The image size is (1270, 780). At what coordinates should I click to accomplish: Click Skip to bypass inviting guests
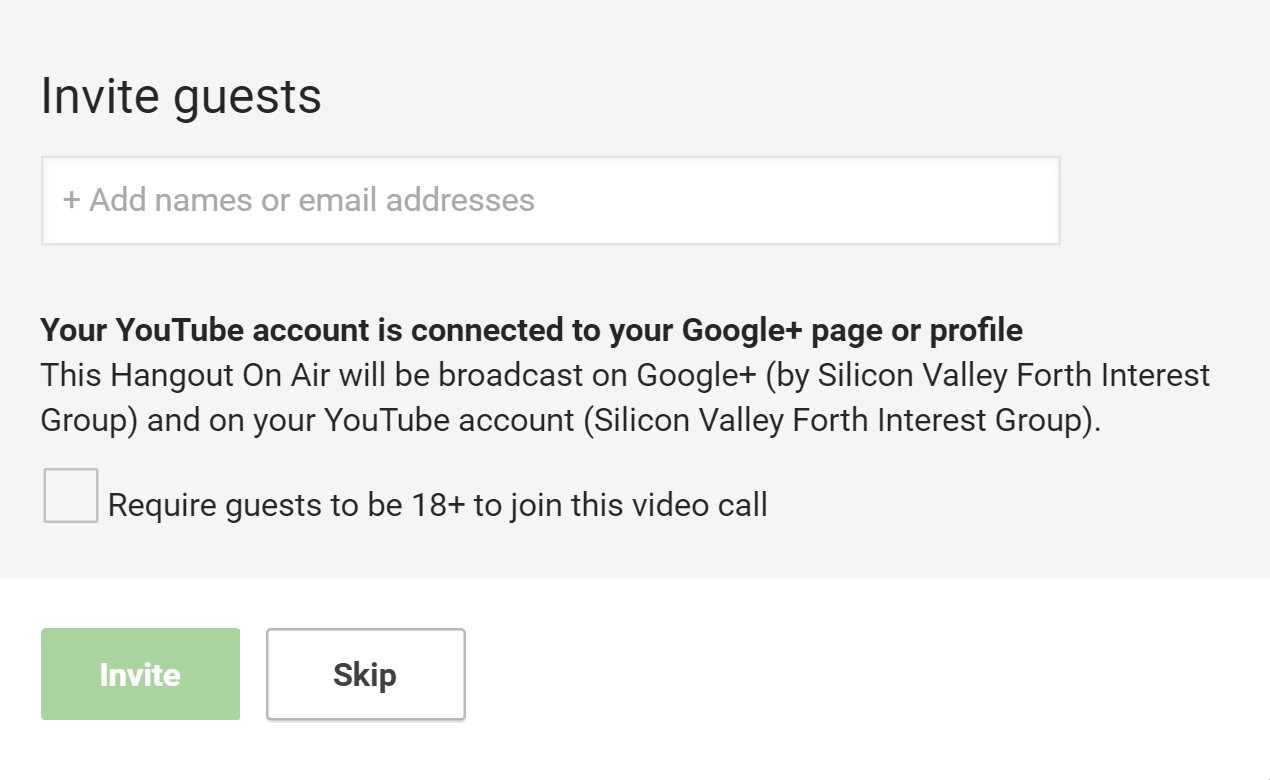(364, 674)
